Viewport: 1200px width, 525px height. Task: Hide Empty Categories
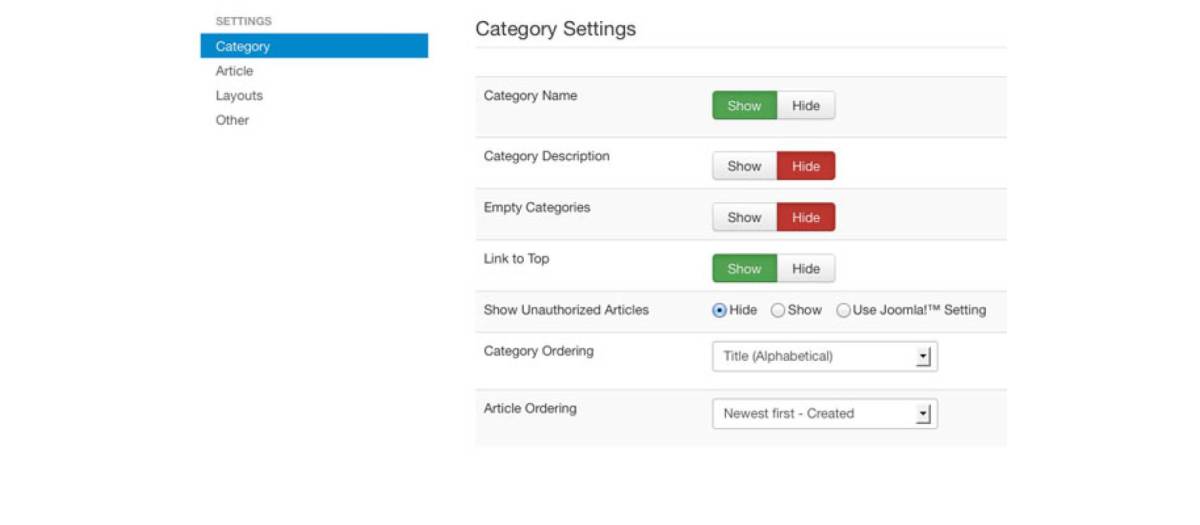tap(806, 217)
